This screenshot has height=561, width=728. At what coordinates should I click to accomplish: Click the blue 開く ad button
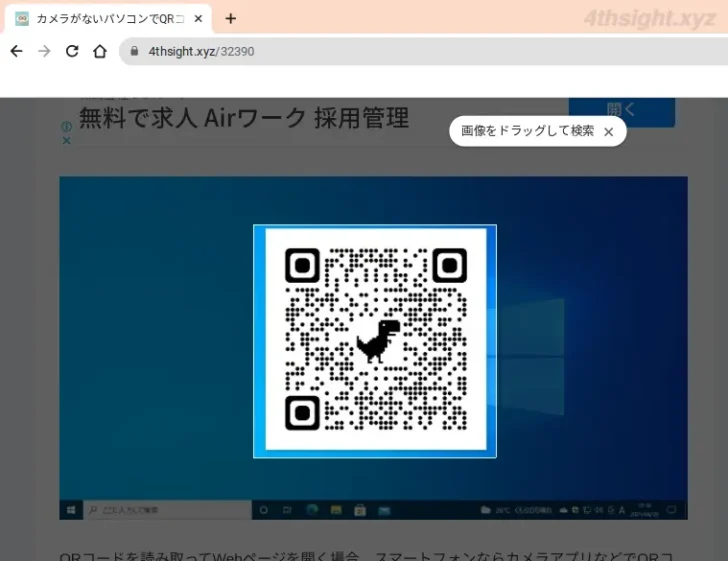click(x=622, y=111)
